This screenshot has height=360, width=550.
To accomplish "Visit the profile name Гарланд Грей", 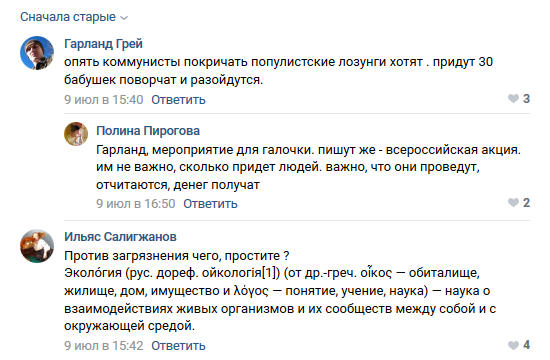I will click(103, 44).
